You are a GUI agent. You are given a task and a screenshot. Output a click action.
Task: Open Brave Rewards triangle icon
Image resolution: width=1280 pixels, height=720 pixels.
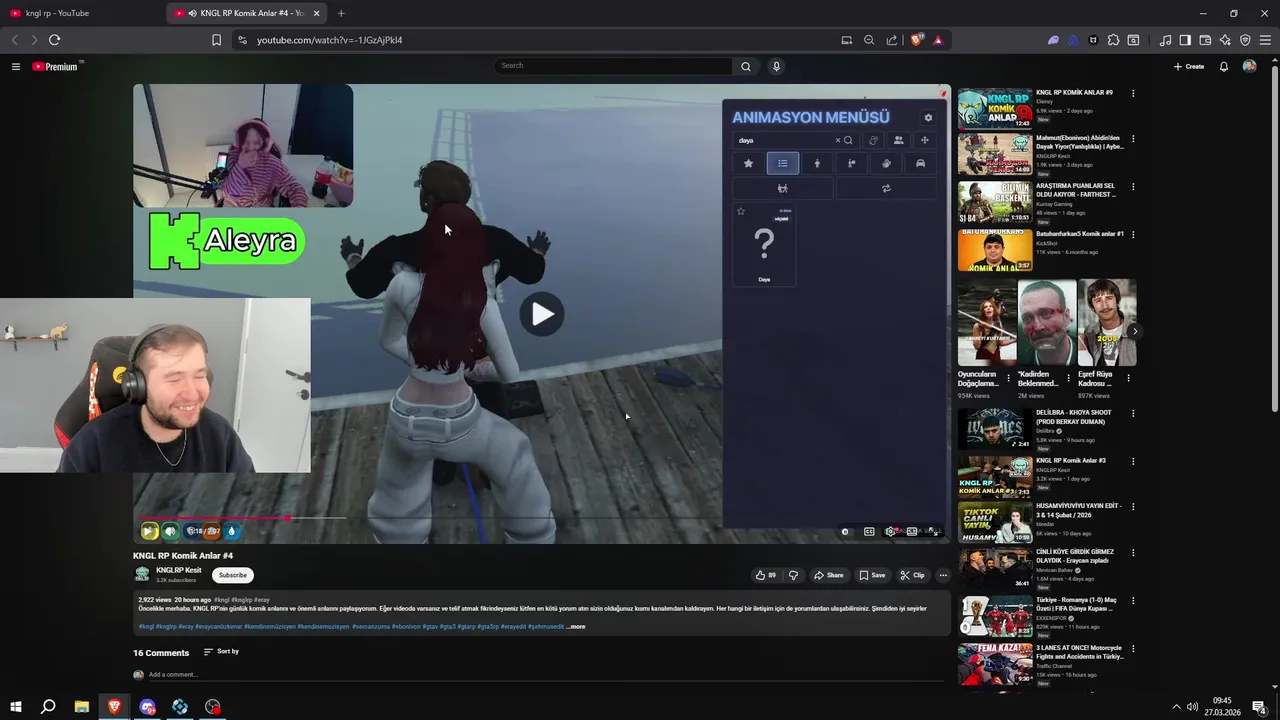[x=938, y=40]
